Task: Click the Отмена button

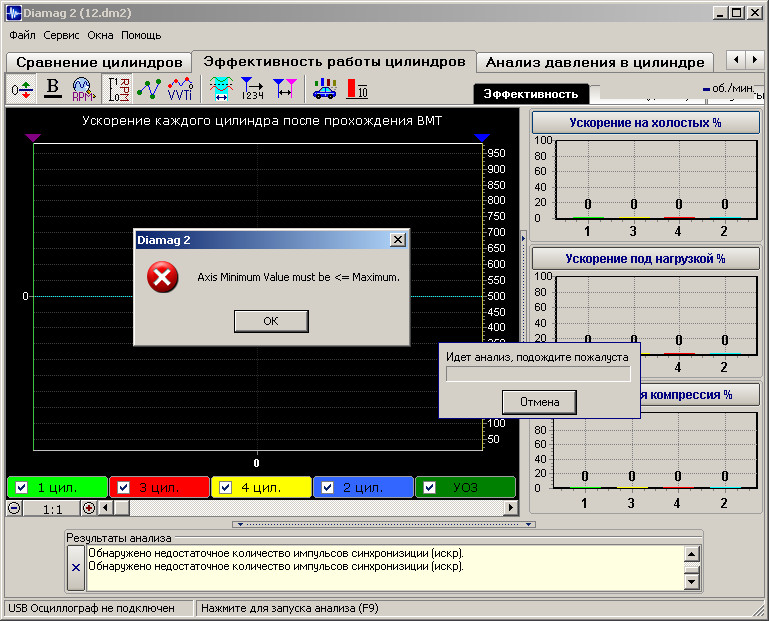Action: [539, 402]
